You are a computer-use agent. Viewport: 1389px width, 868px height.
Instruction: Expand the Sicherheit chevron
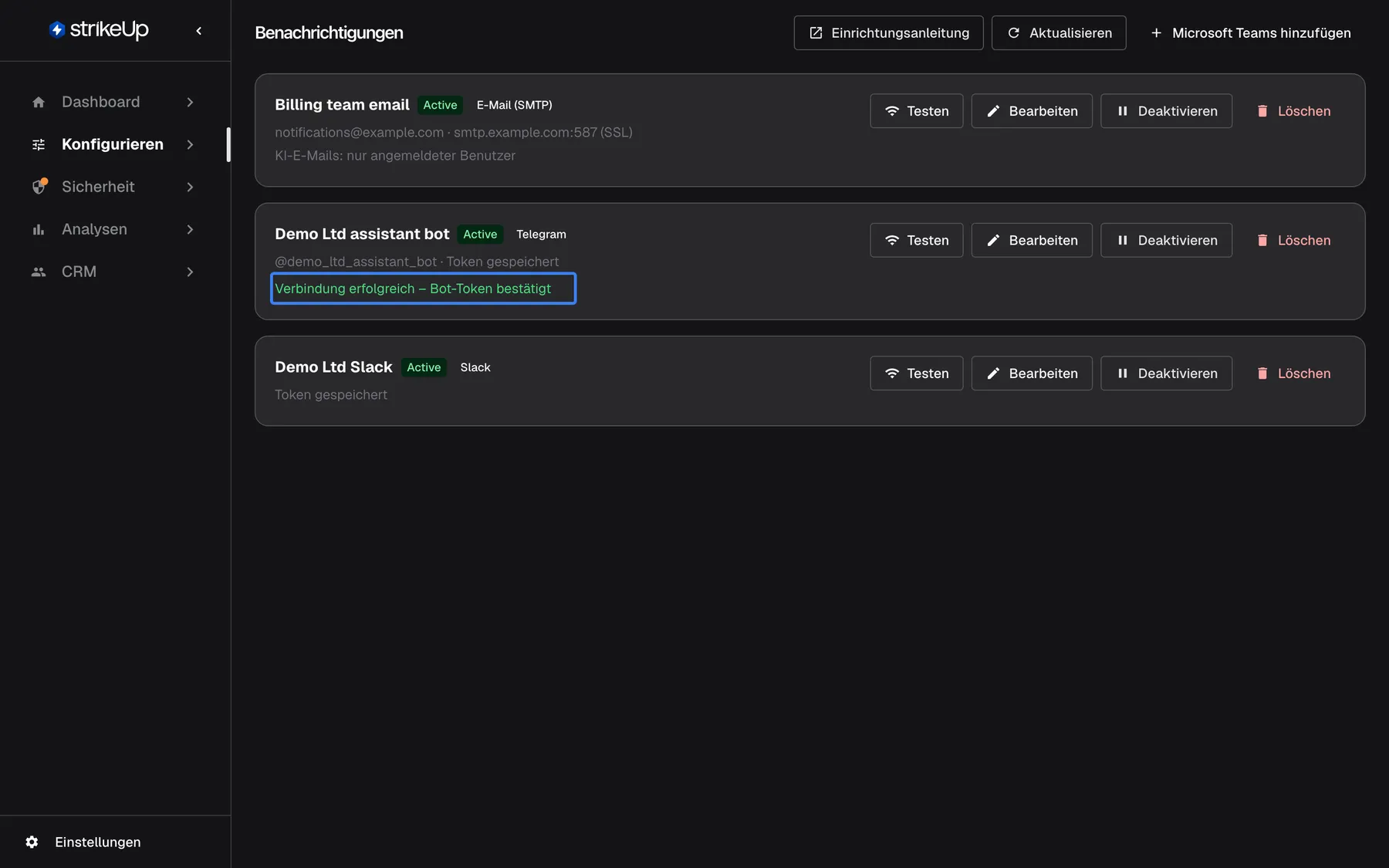(x=190, y=187)
